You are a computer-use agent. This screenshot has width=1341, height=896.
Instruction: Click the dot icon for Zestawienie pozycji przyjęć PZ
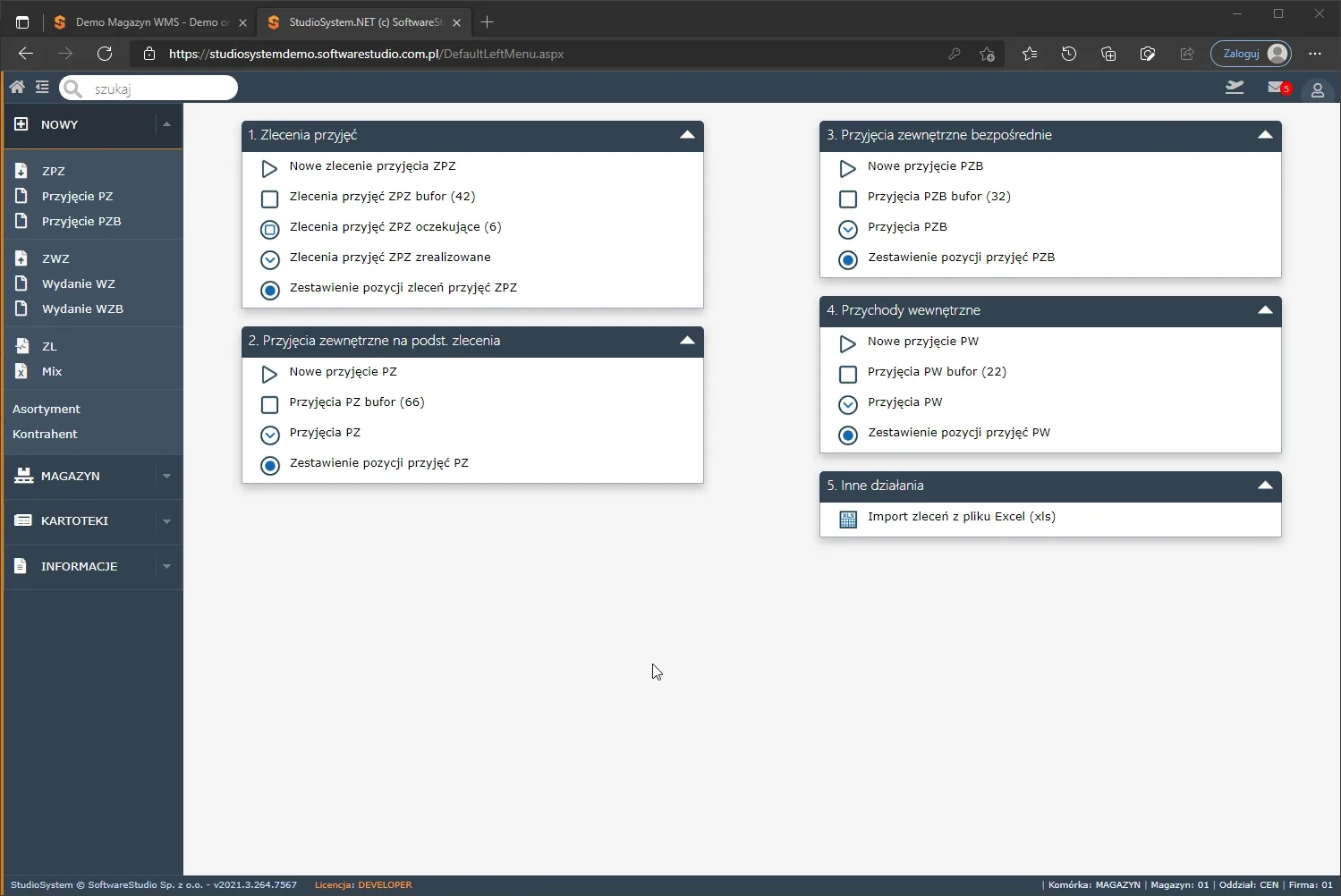pyautogui.click(x=269, y=465)
